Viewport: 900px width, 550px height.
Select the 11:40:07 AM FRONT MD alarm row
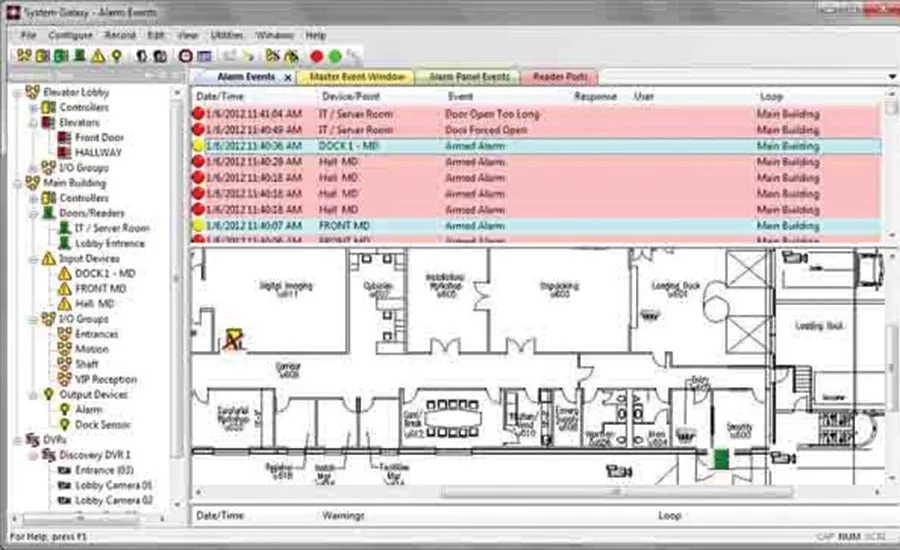coord(536,226)
